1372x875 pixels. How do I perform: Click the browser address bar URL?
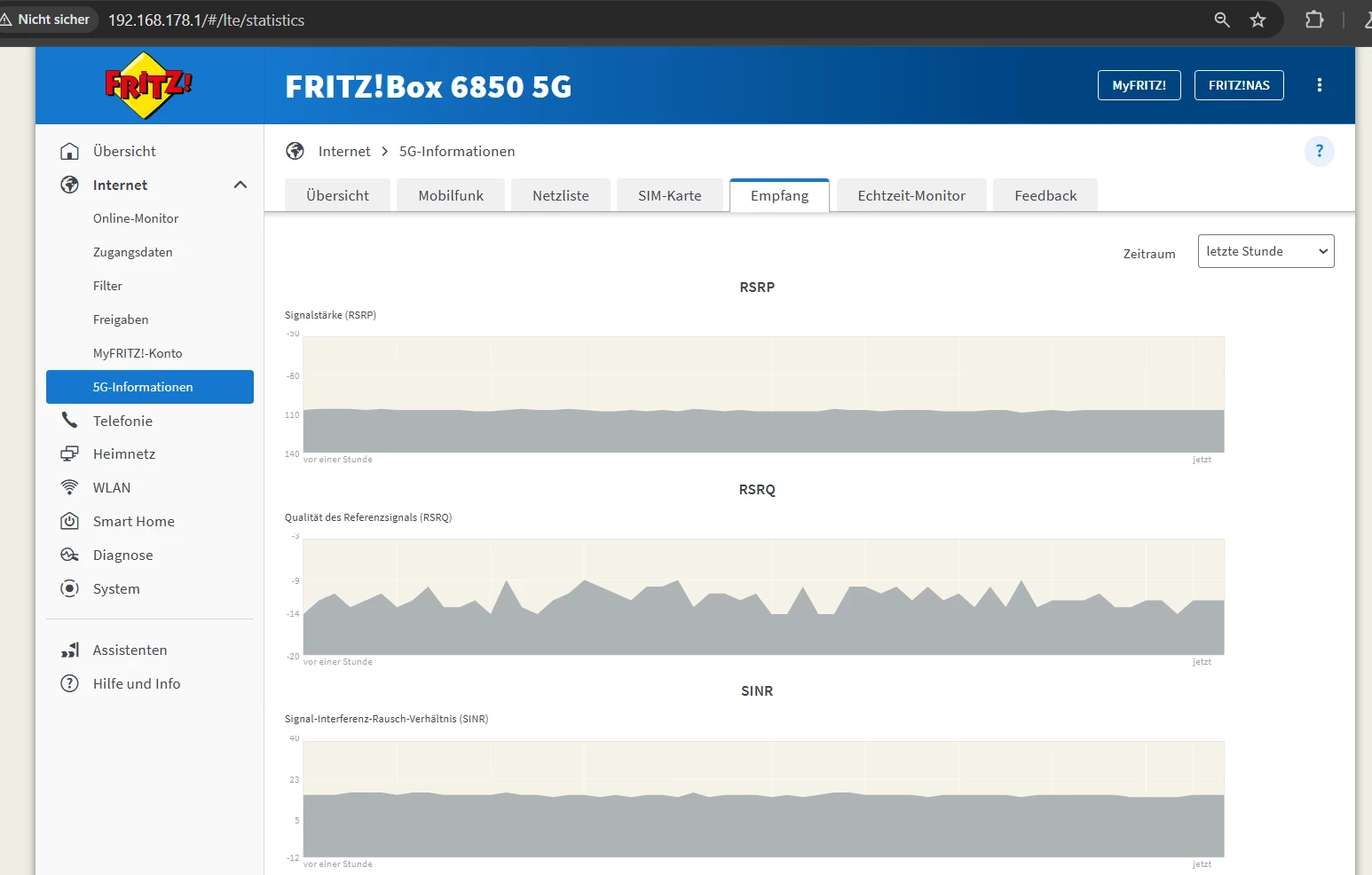pos(206,20)
